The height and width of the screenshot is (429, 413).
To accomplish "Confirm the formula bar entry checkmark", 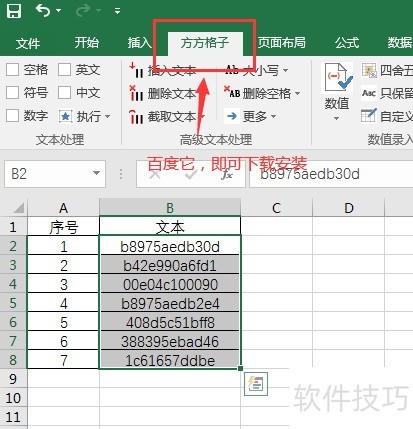I will 191,174.
